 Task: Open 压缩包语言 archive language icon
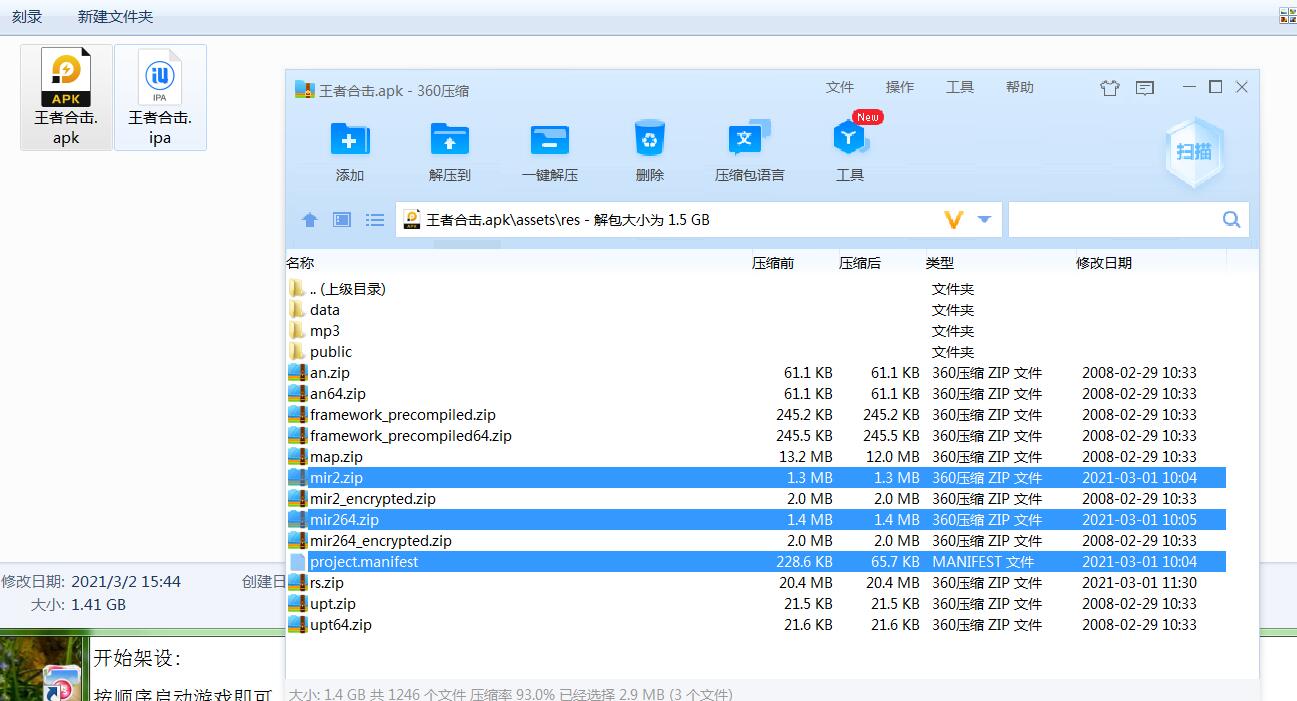coord(749,140)
